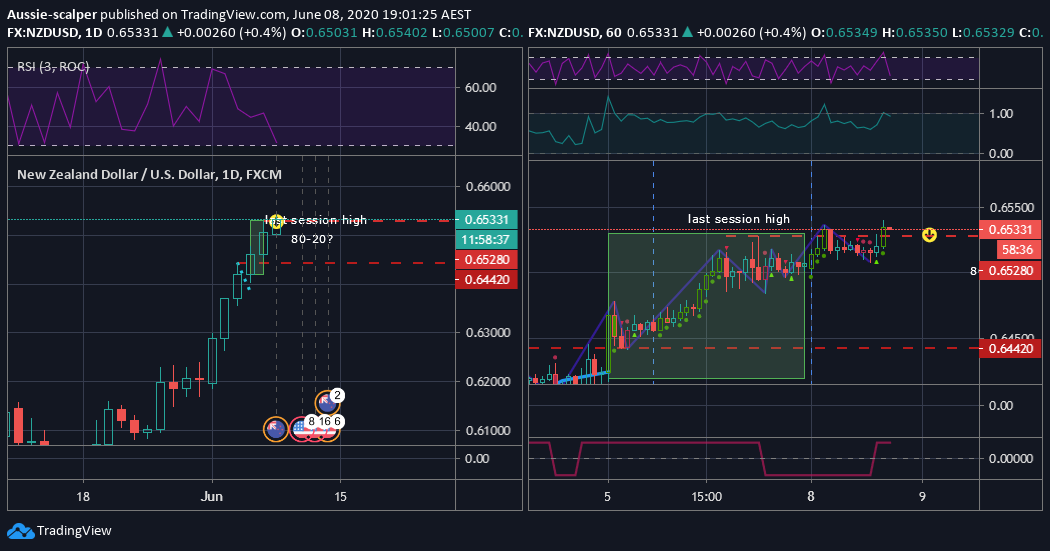Screen dimensions: 1050x551
Task: Click the Jun date label on the time axis
Action: (x=212, y=497)
